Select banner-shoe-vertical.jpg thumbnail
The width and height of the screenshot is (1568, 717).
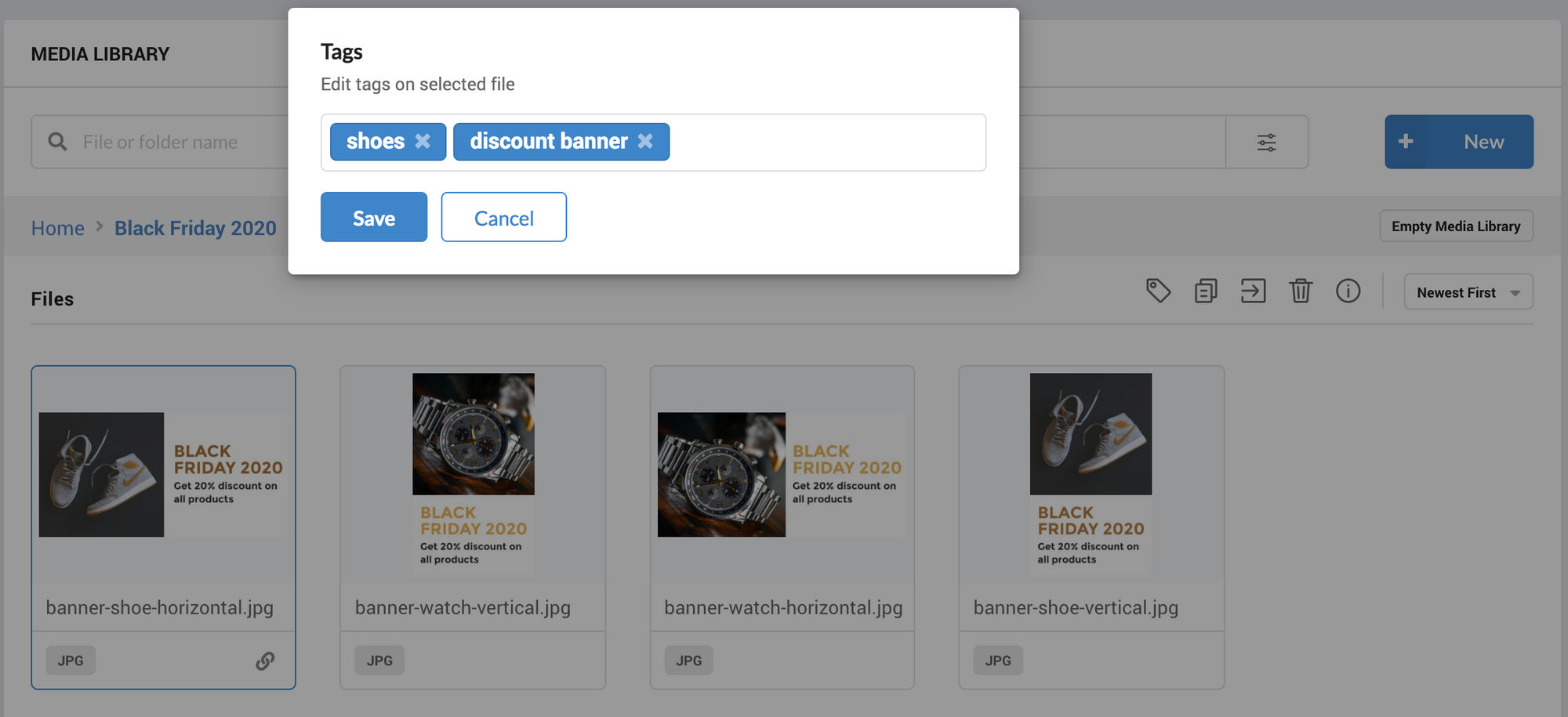tap(1091, 474)
